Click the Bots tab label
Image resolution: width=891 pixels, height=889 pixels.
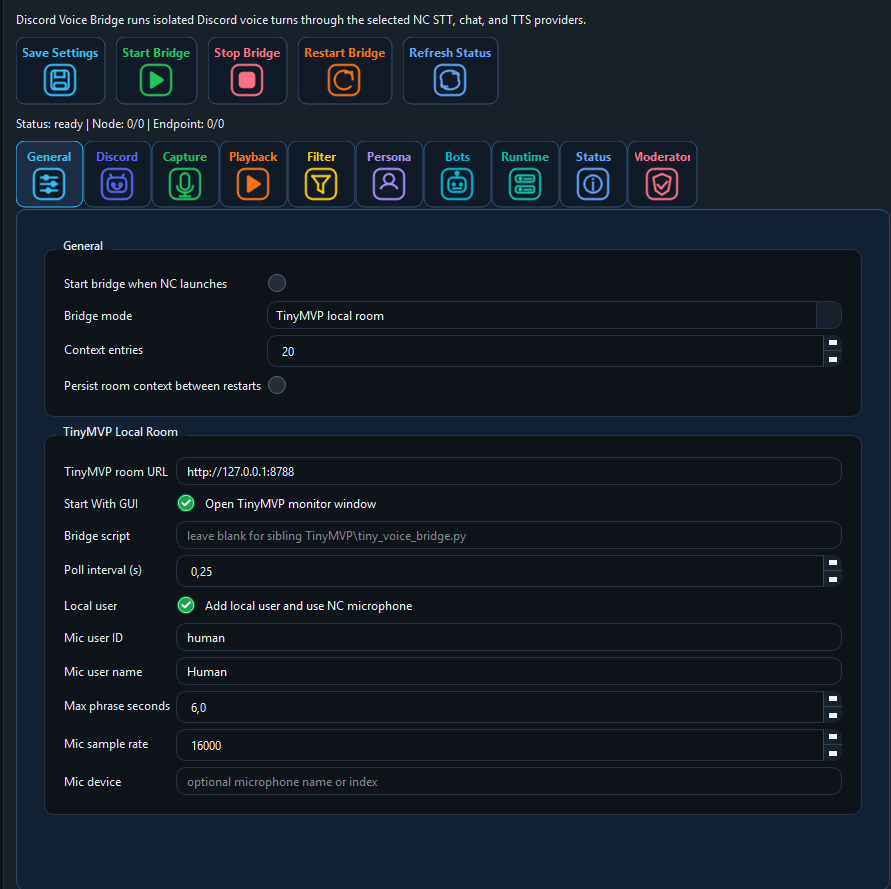[x=457, y=157]
